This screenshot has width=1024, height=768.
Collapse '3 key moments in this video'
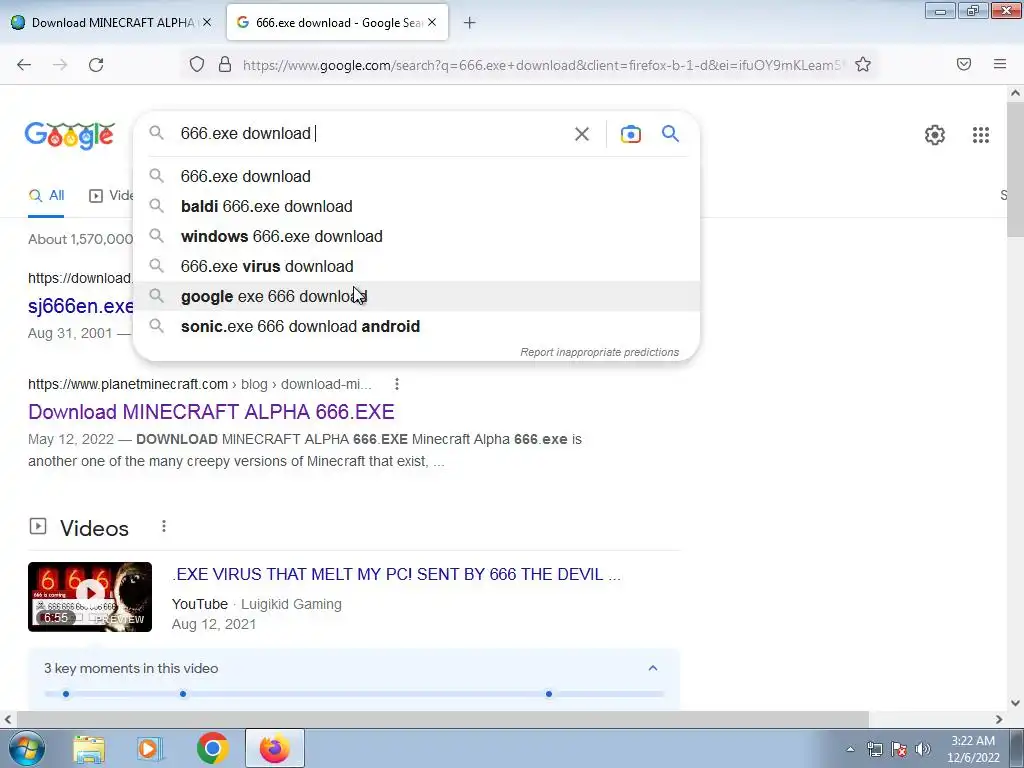coord(652,668)
